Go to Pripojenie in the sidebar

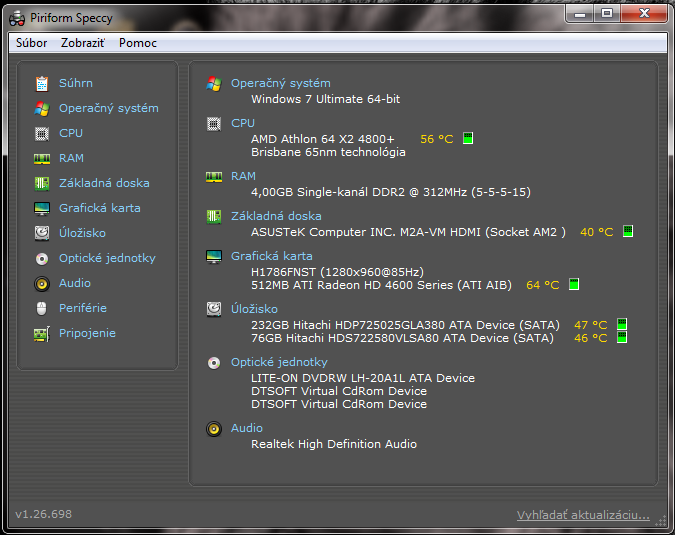[x=87, y=333]
